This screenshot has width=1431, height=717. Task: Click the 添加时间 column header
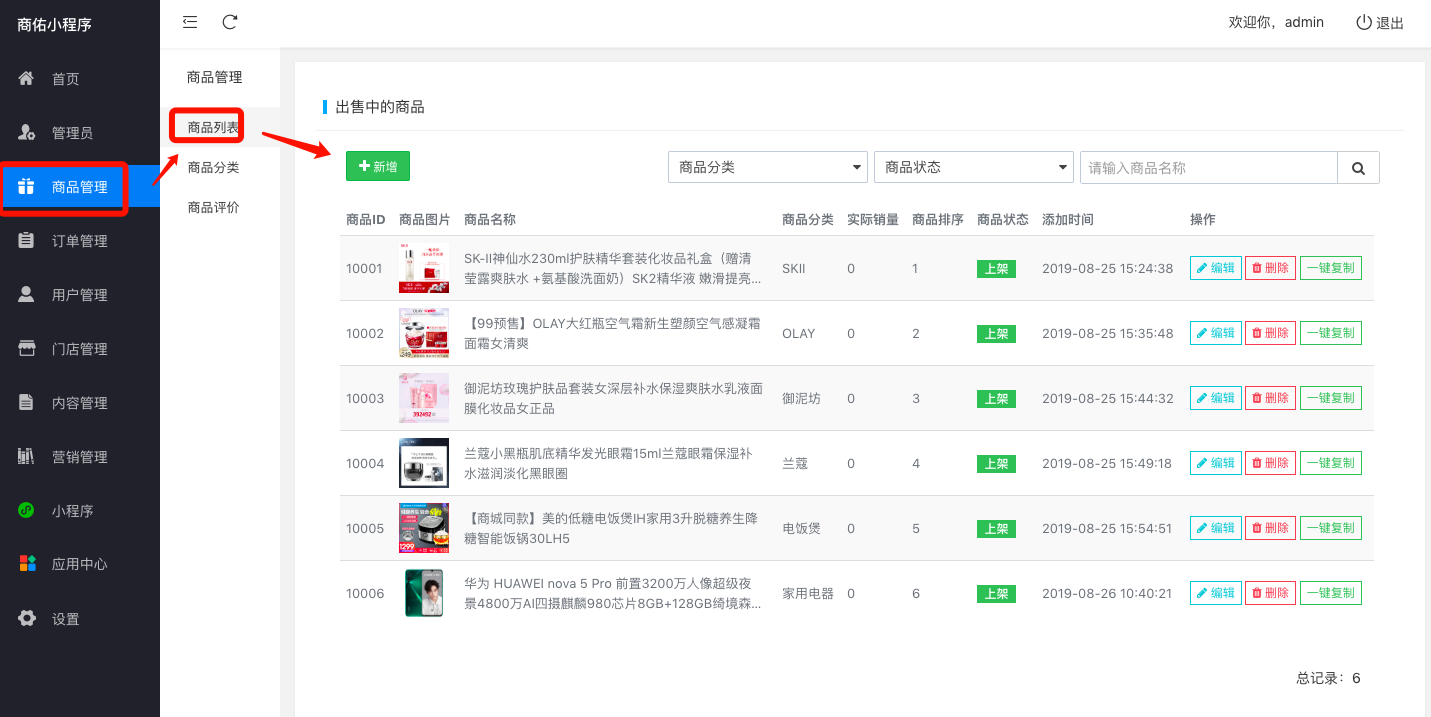(x=1068, y=219)
